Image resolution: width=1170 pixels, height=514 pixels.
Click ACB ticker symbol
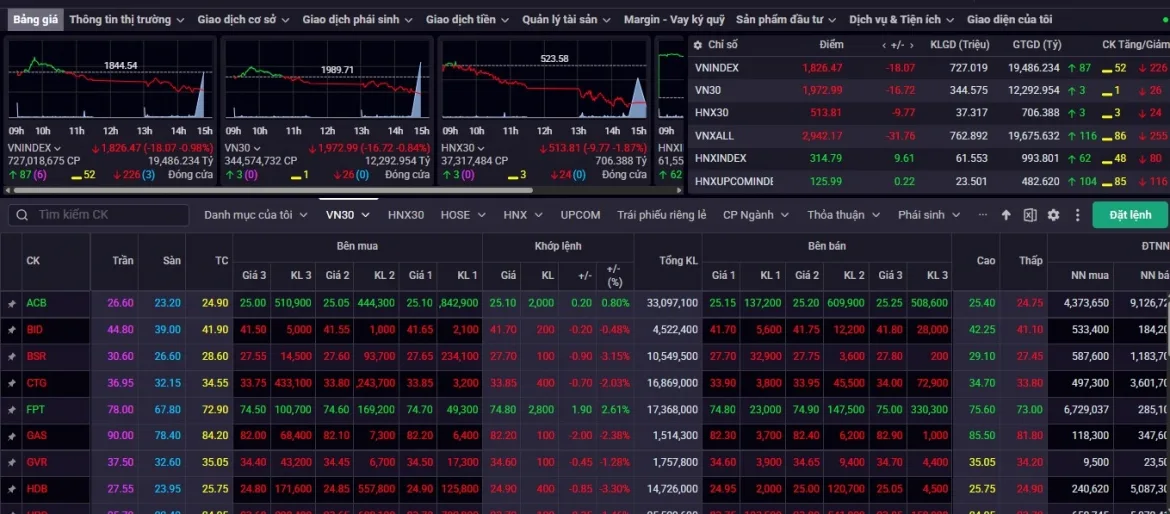coord(36,304)
